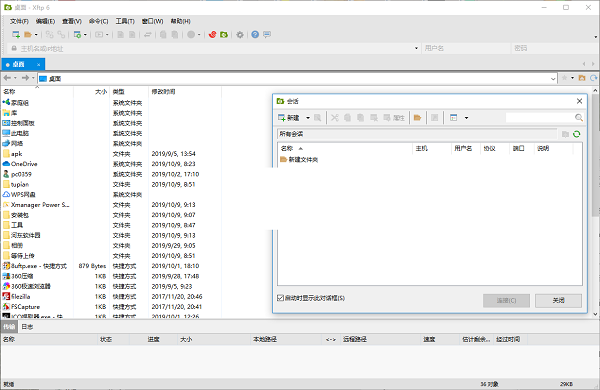Click the feedback speech bubble icon
Screen dimensions: 600x390
click(x=267, y=34)
